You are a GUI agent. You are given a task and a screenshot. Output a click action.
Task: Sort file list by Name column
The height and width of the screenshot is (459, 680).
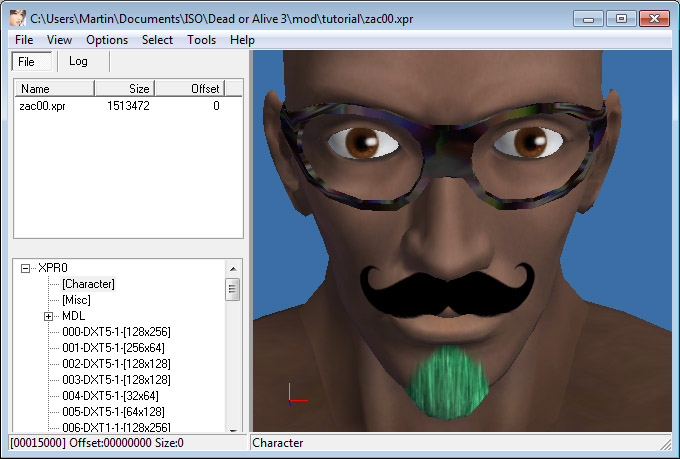(x=55, y=89)
